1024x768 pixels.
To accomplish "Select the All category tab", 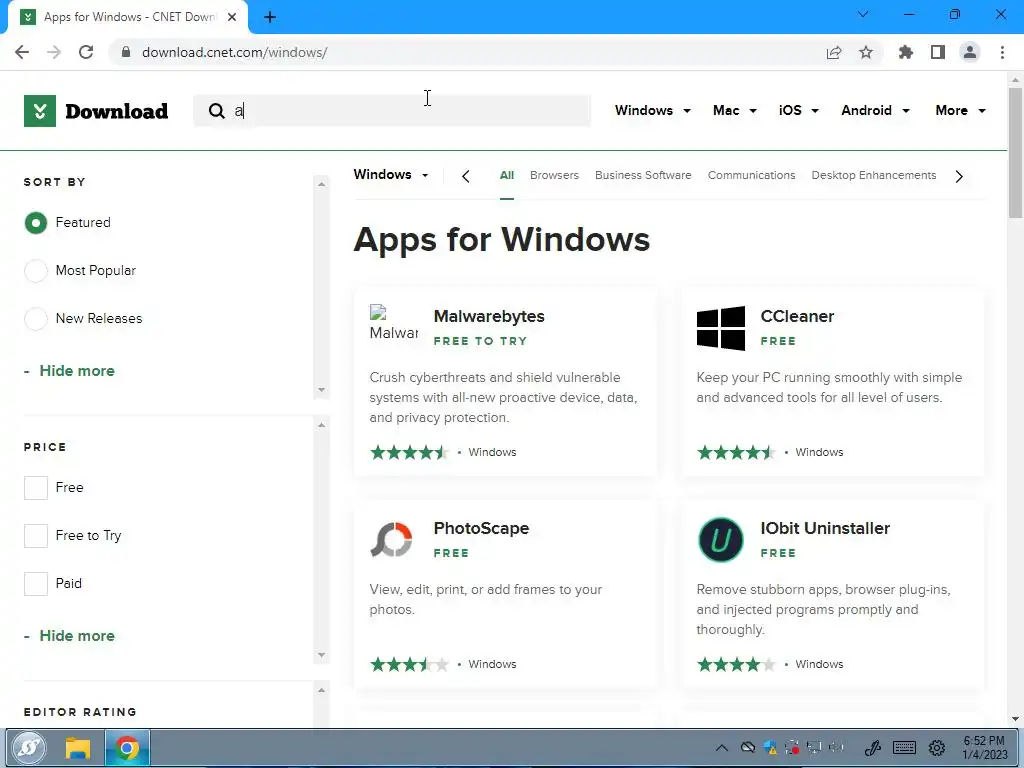I will 507,176.
